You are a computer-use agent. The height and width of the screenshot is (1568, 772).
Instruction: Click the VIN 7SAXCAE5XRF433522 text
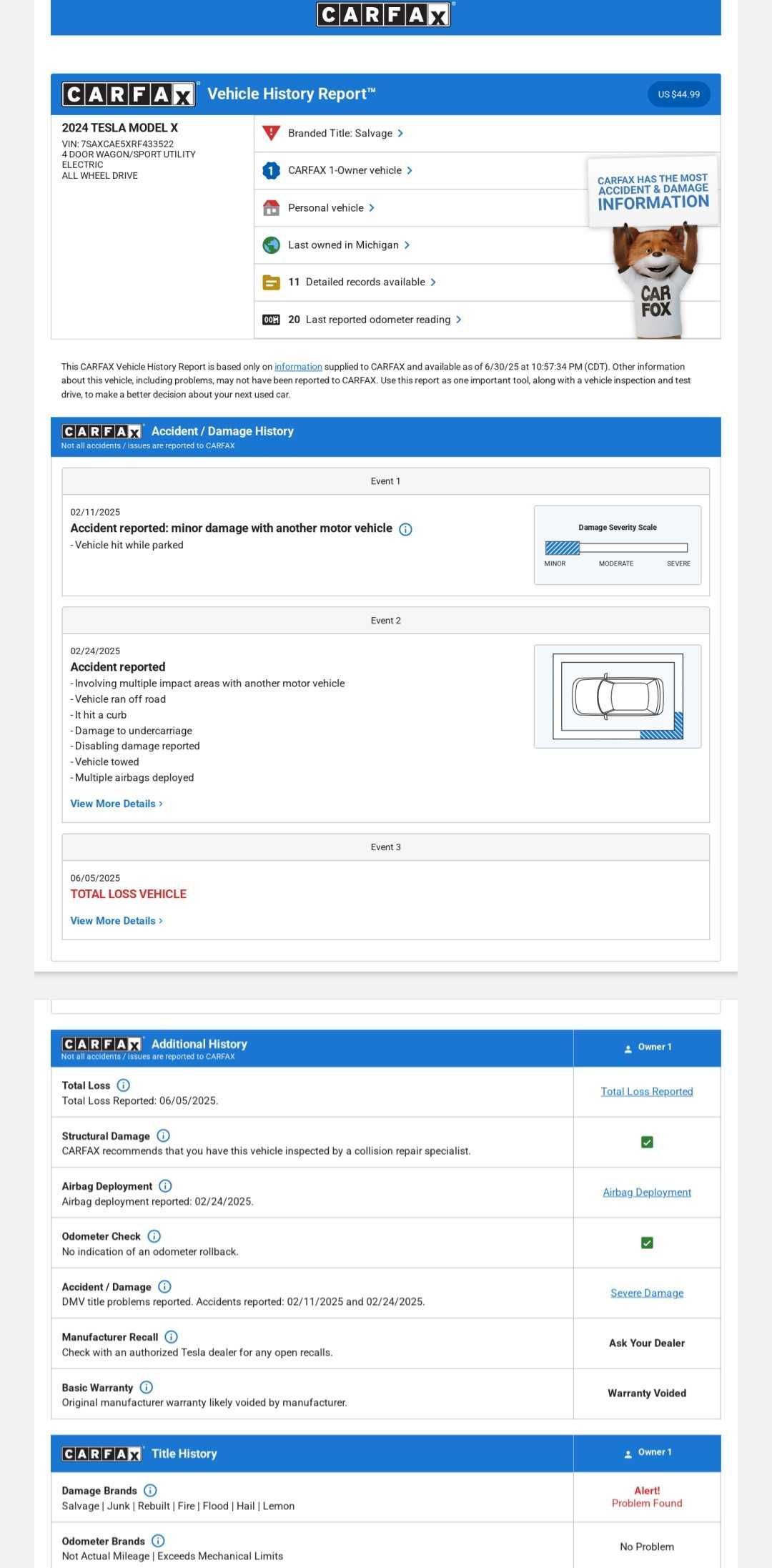point(118,144)
